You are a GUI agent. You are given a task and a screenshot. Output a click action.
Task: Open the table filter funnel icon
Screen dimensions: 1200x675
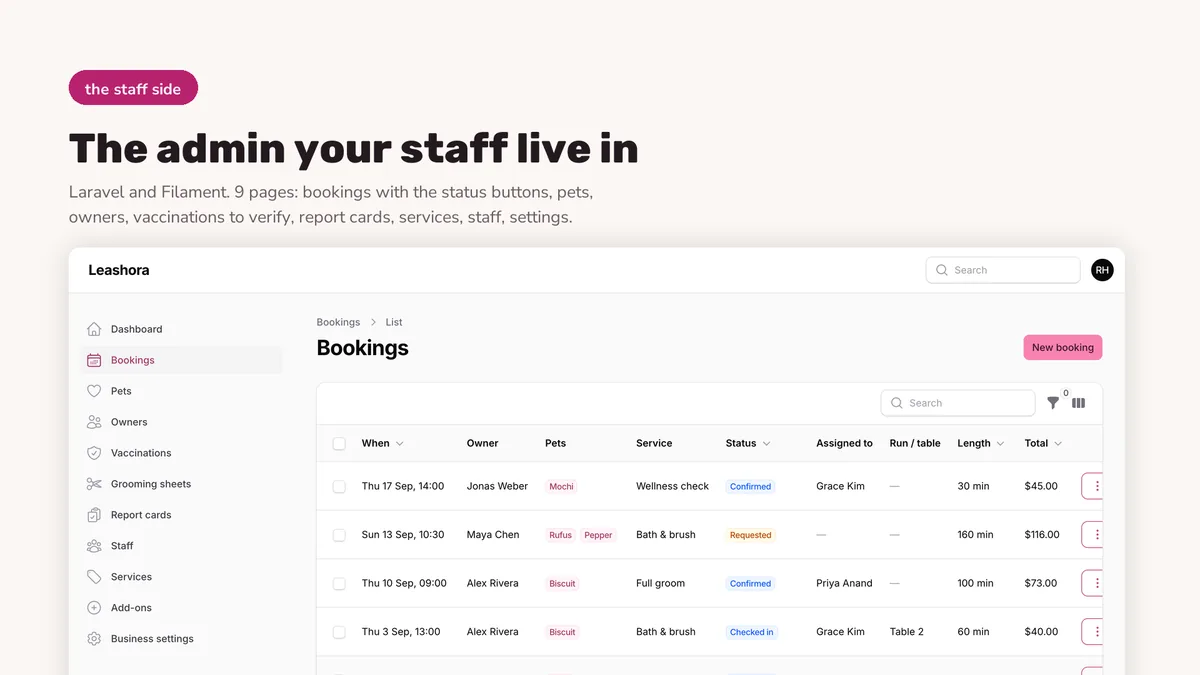1053,403
